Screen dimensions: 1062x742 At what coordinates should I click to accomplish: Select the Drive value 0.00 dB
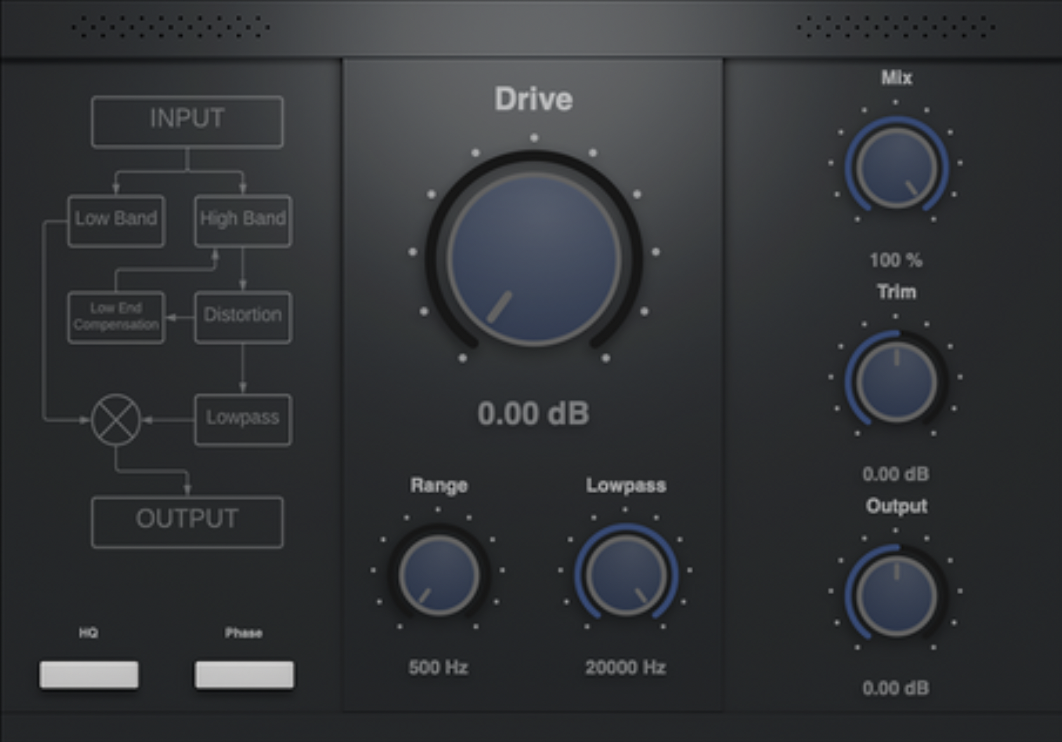(533, 413)
